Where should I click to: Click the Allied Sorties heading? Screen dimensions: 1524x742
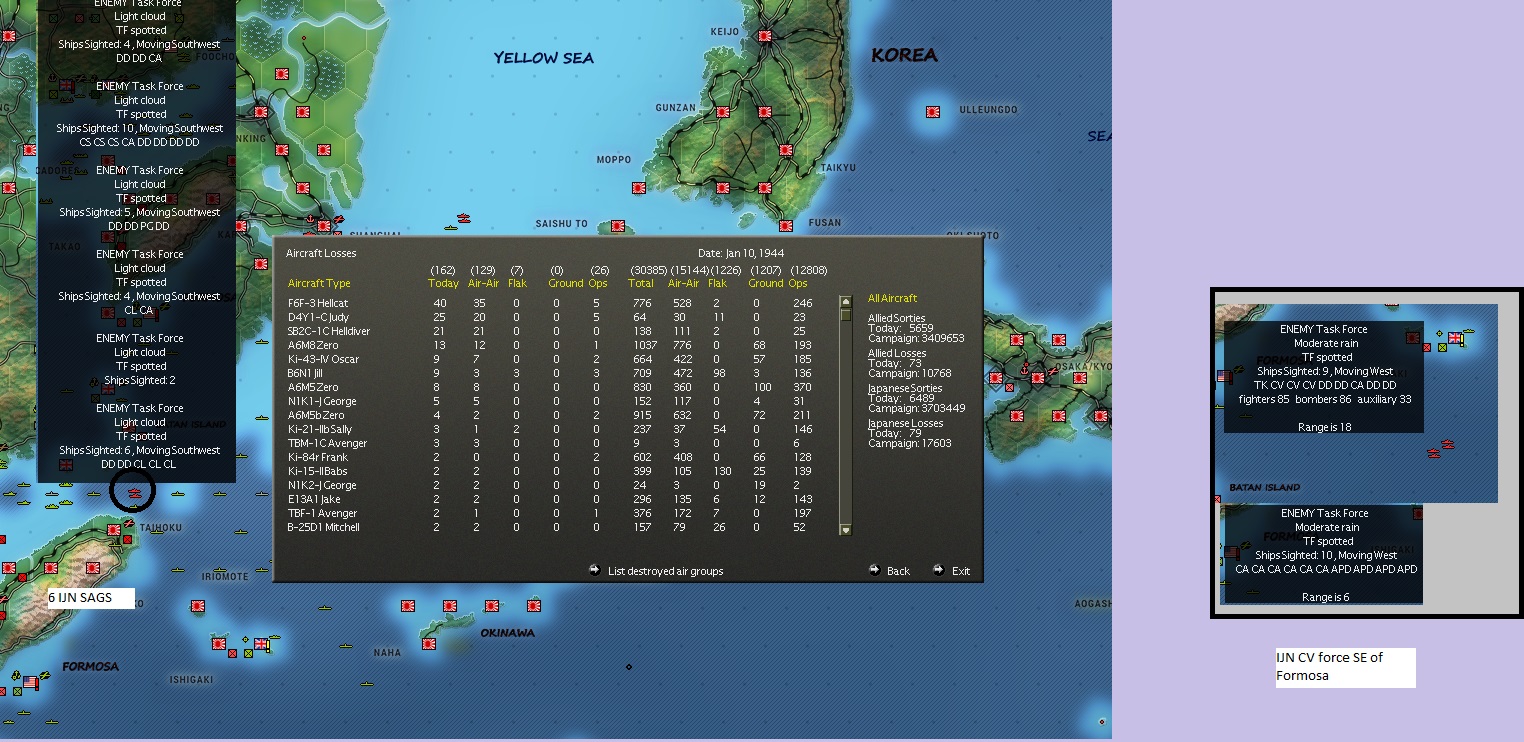897,318
